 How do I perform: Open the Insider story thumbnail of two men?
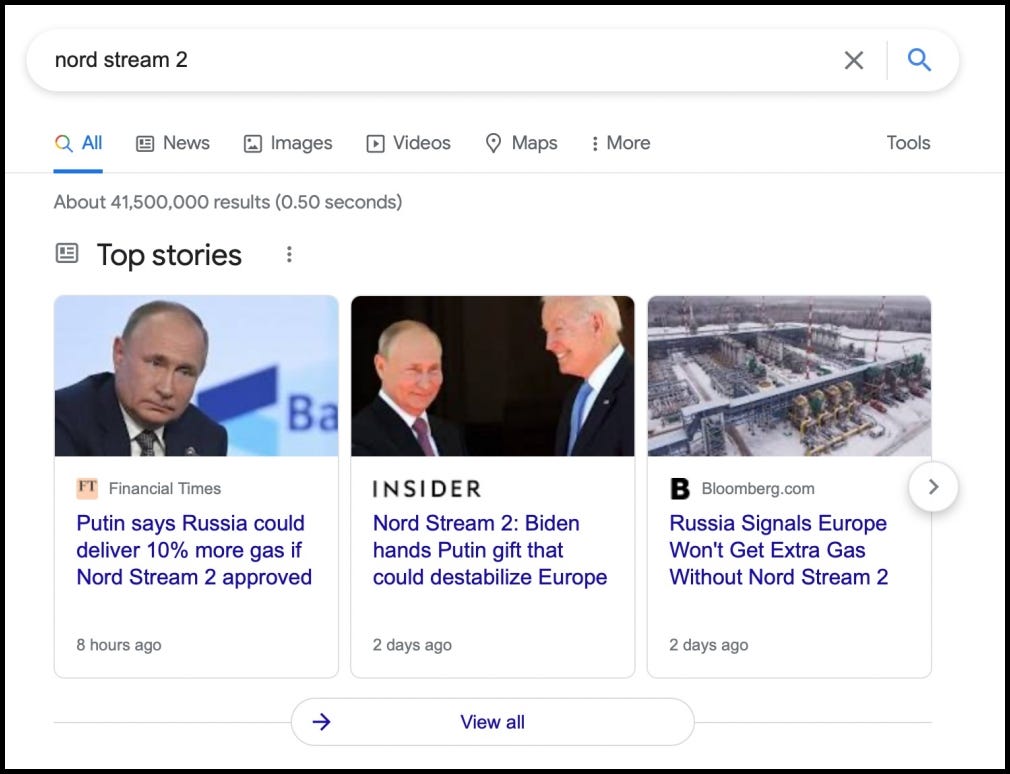pyautogui.click(x=493, y=376)
